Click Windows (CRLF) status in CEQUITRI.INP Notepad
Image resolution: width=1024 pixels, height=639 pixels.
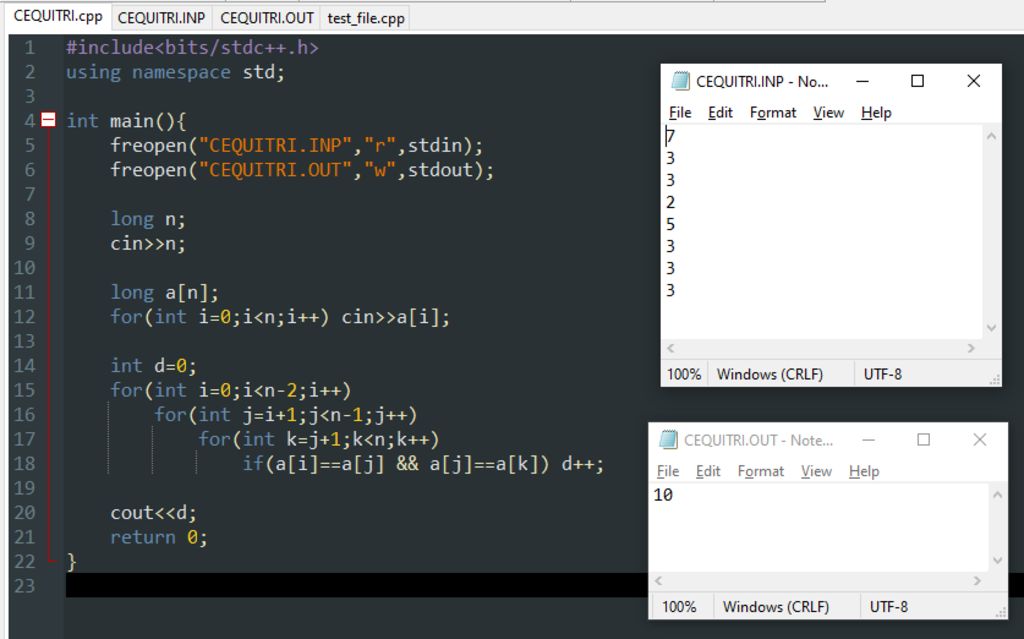click(x=770, y=374)
